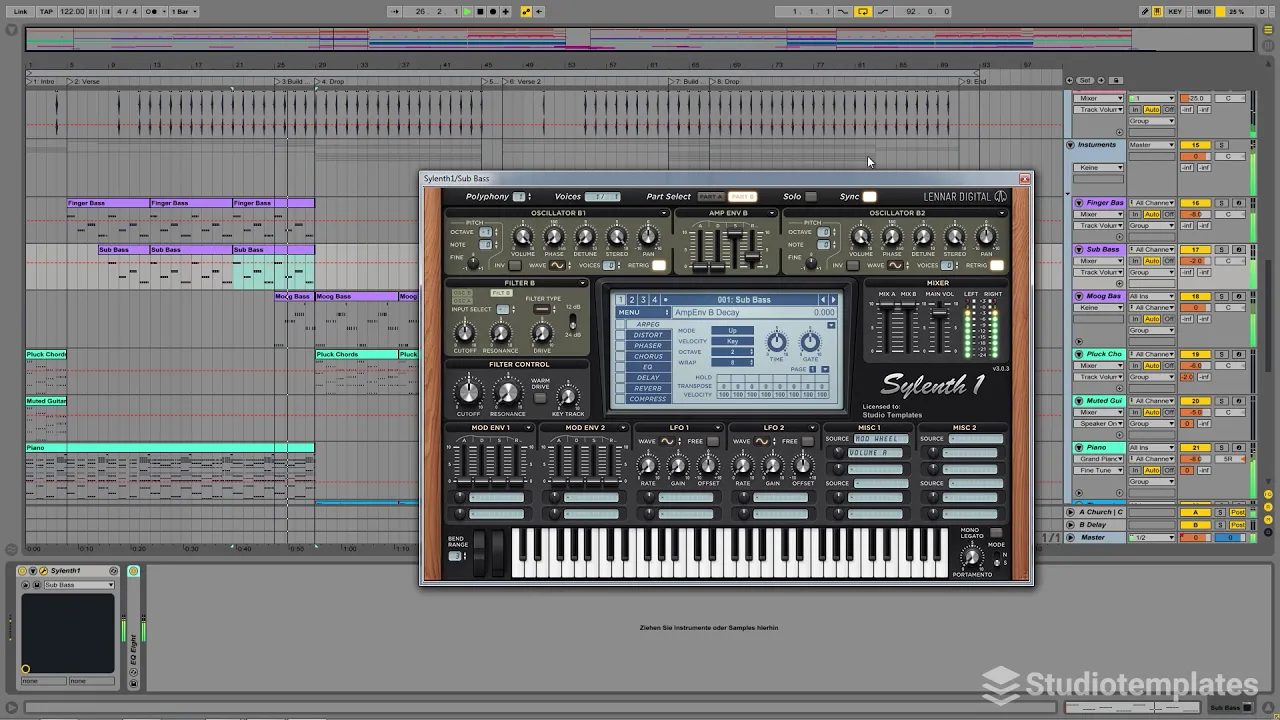Screen dimensions: 1280x720
Task: Click the Oscillator B2 Pan knob
Action: coord(986,237)
